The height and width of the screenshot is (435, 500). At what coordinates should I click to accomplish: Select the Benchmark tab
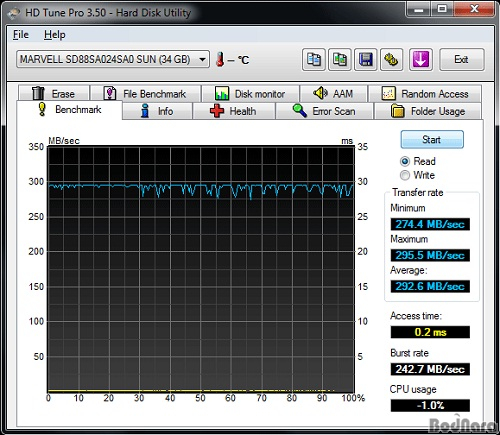[x=69, y=109]
